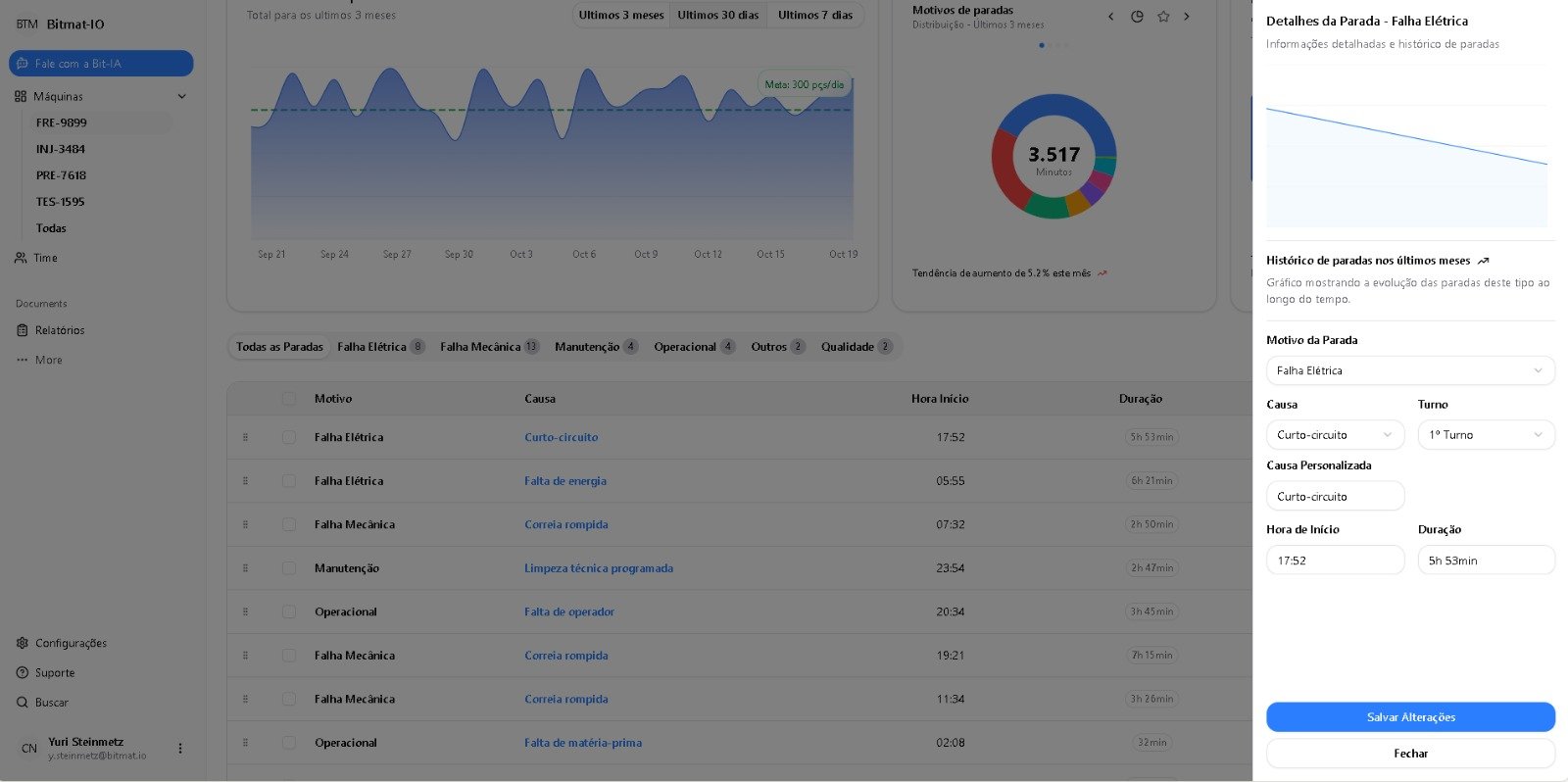Open Configurações in the sidebar
The width and height of the screenshot is (1568, 782).
[71, 643]
